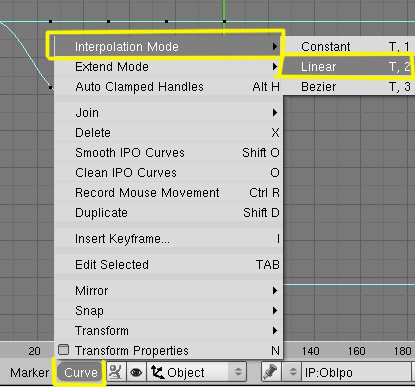Viewport: 415px width, 387px height.
Task: Click the Curve menu in the header
Action: pyautogui.click(x=81, y=372)
